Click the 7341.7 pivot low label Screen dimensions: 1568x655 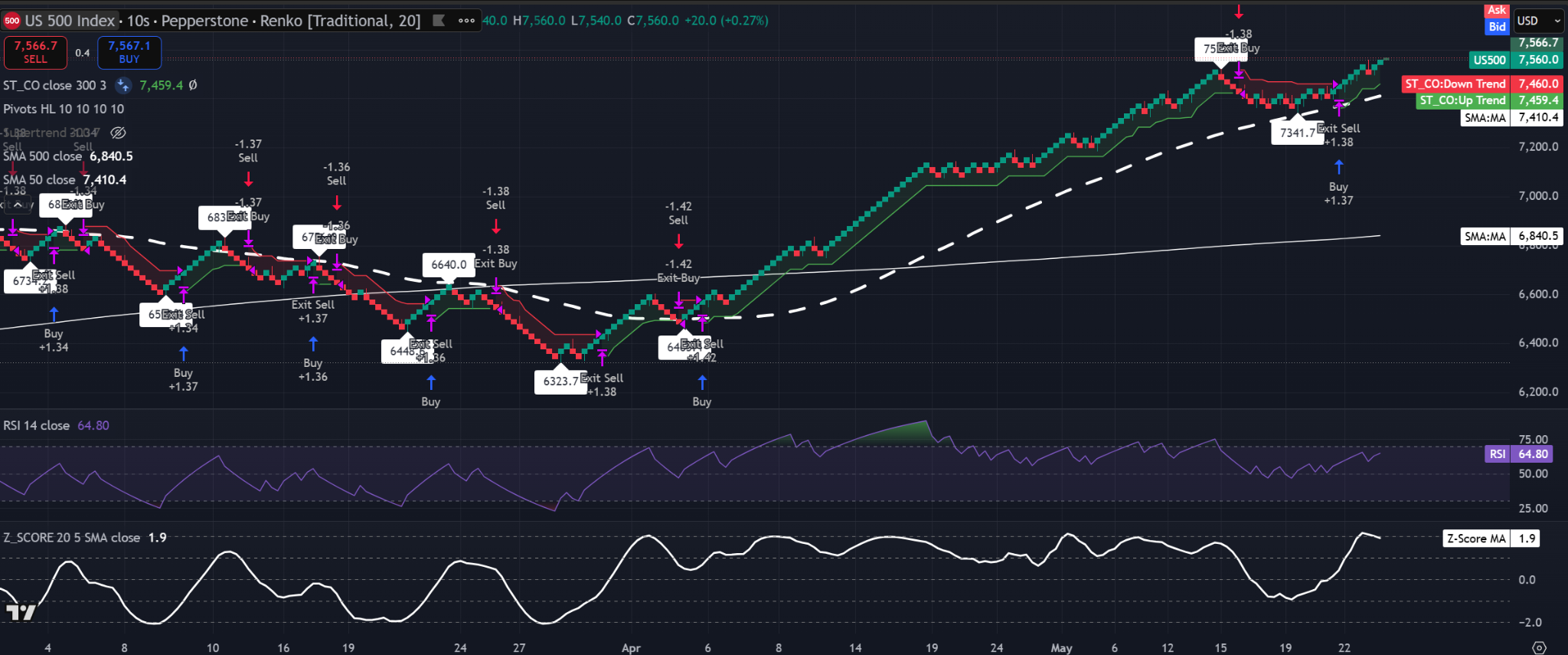coord(1297,133)
